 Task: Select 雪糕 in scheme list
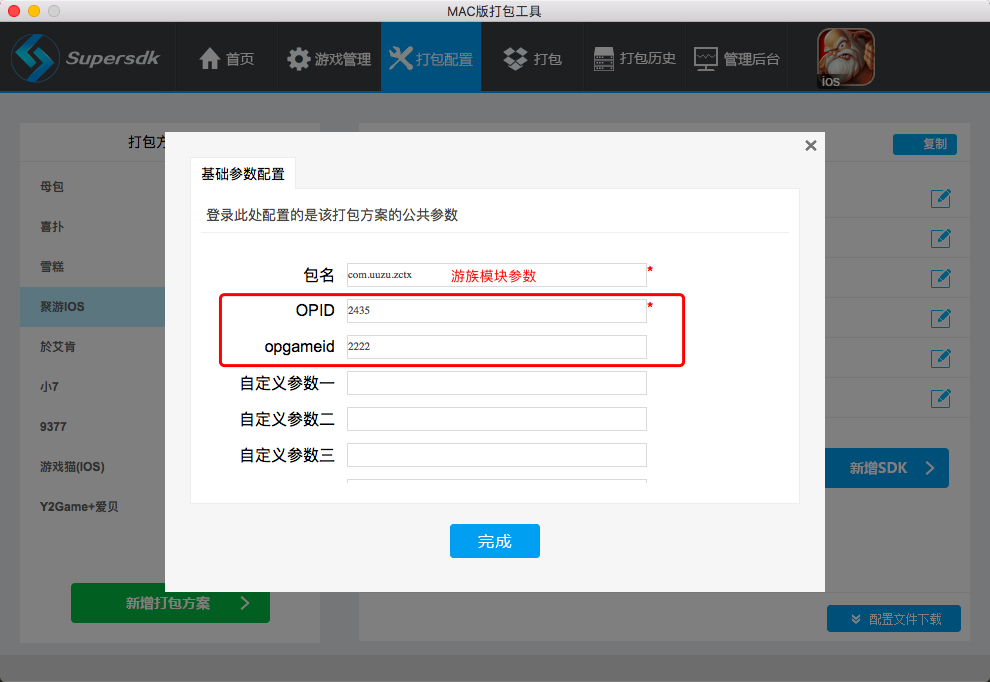click(x=92, y=266)
